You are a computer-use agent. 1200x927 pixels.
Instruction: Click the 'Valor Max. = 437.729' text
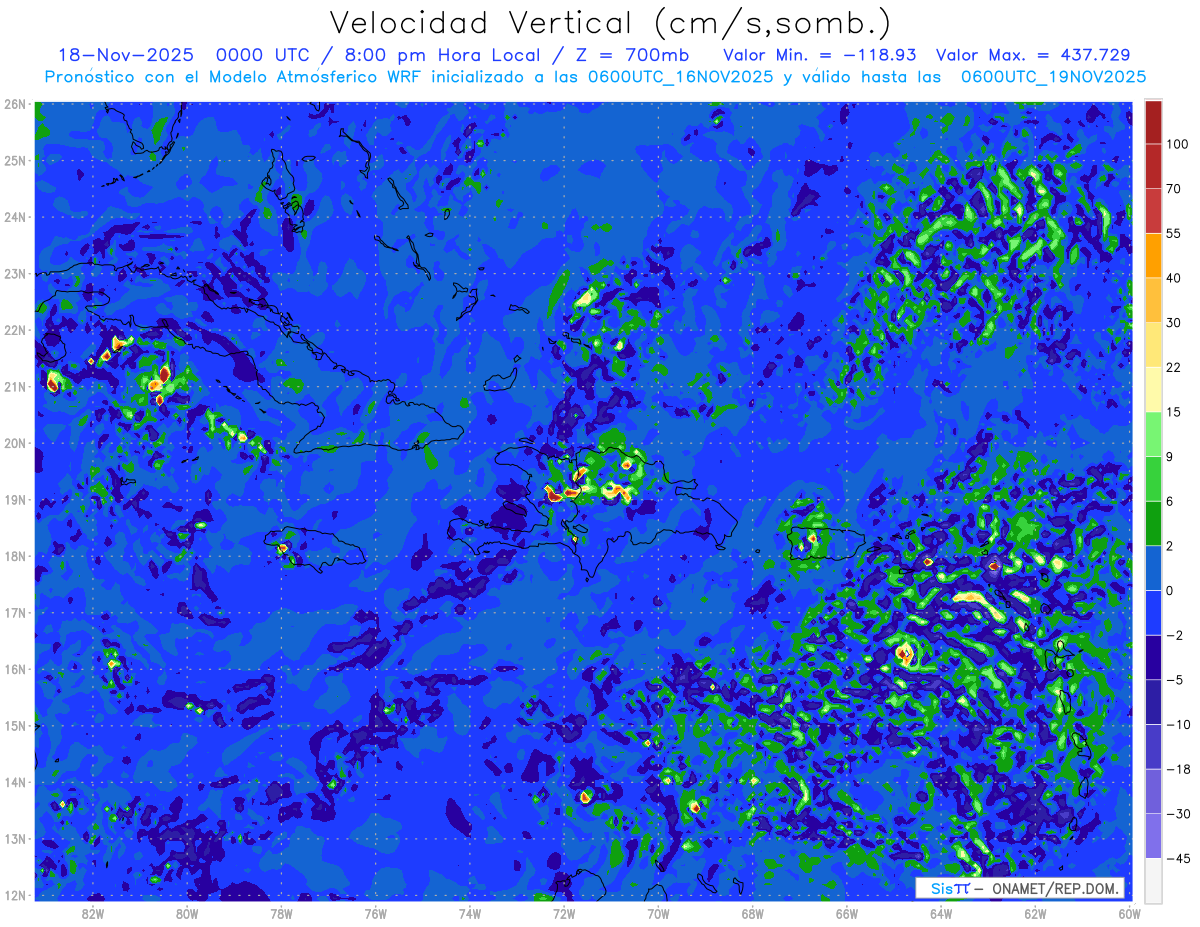[x=1033, y=55]
